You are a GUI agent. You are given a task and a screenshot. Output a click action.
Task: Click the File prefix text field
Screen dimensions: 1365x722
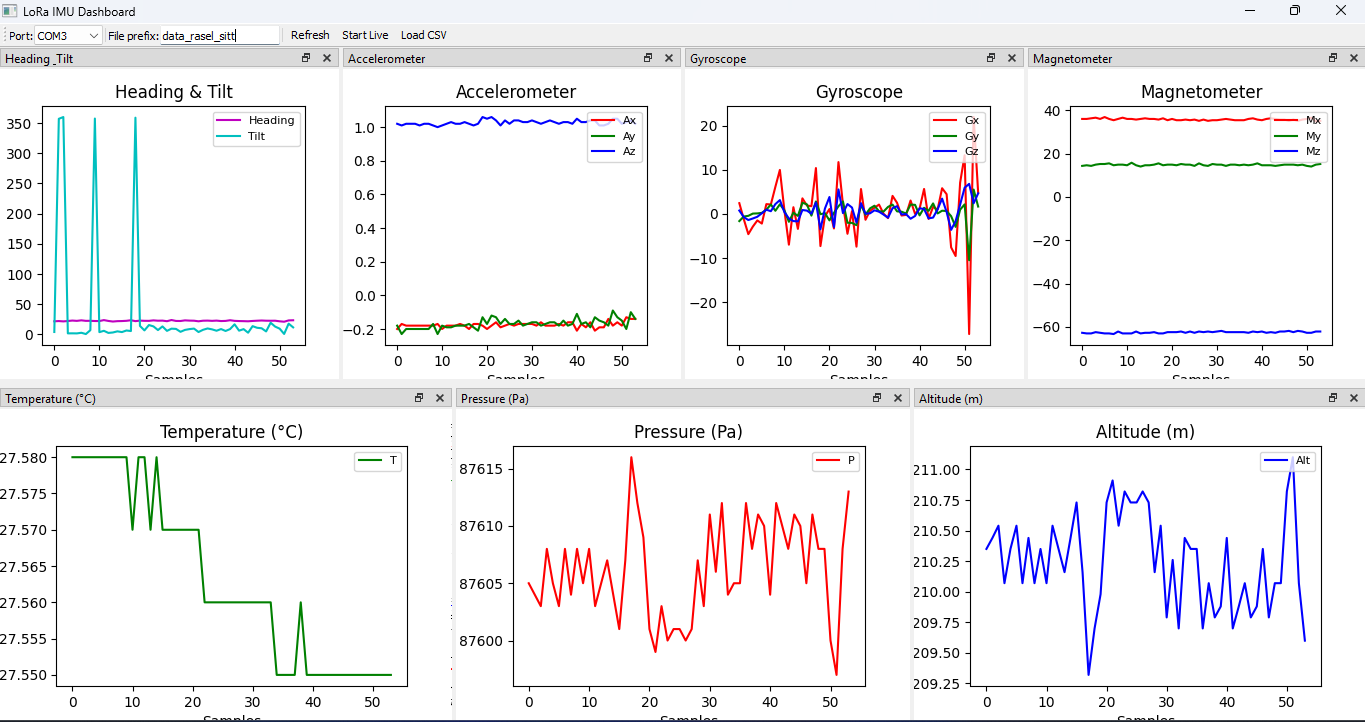point(220,35)
